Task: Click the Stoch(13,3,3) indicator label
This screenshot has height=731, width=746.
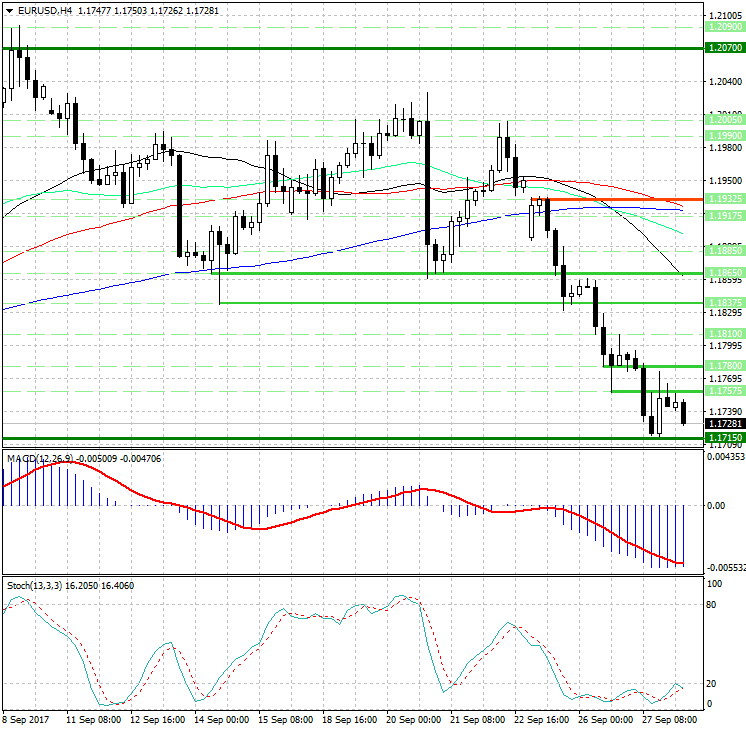Action: 35,585
